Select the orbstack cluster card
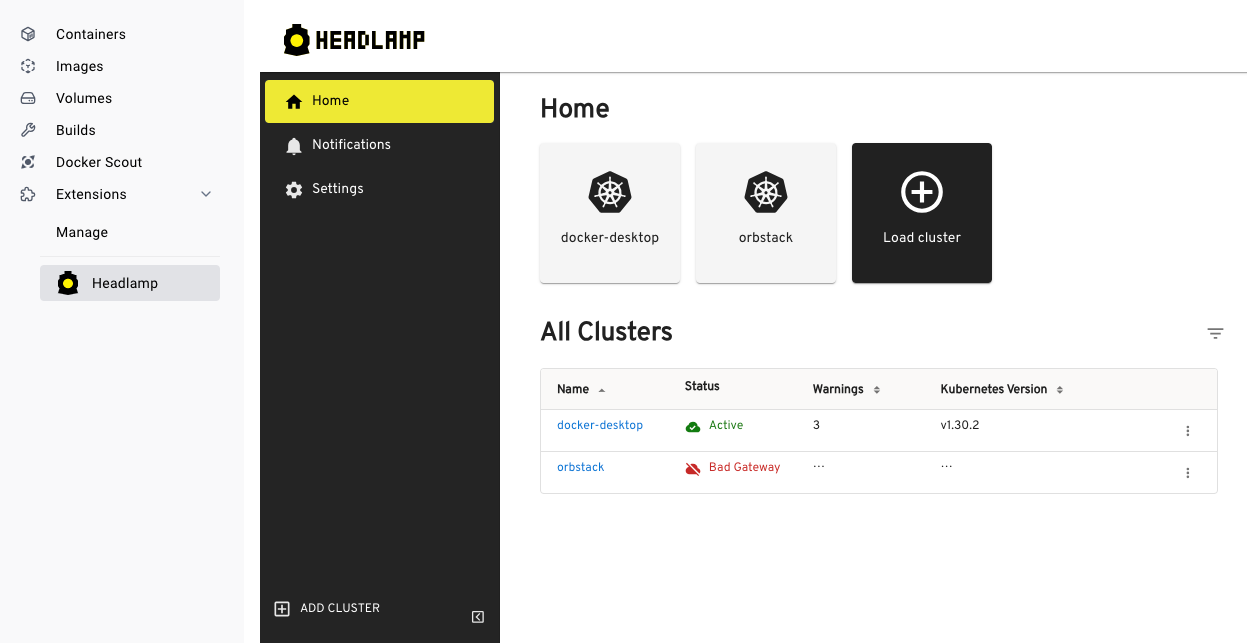 (765, 213)
